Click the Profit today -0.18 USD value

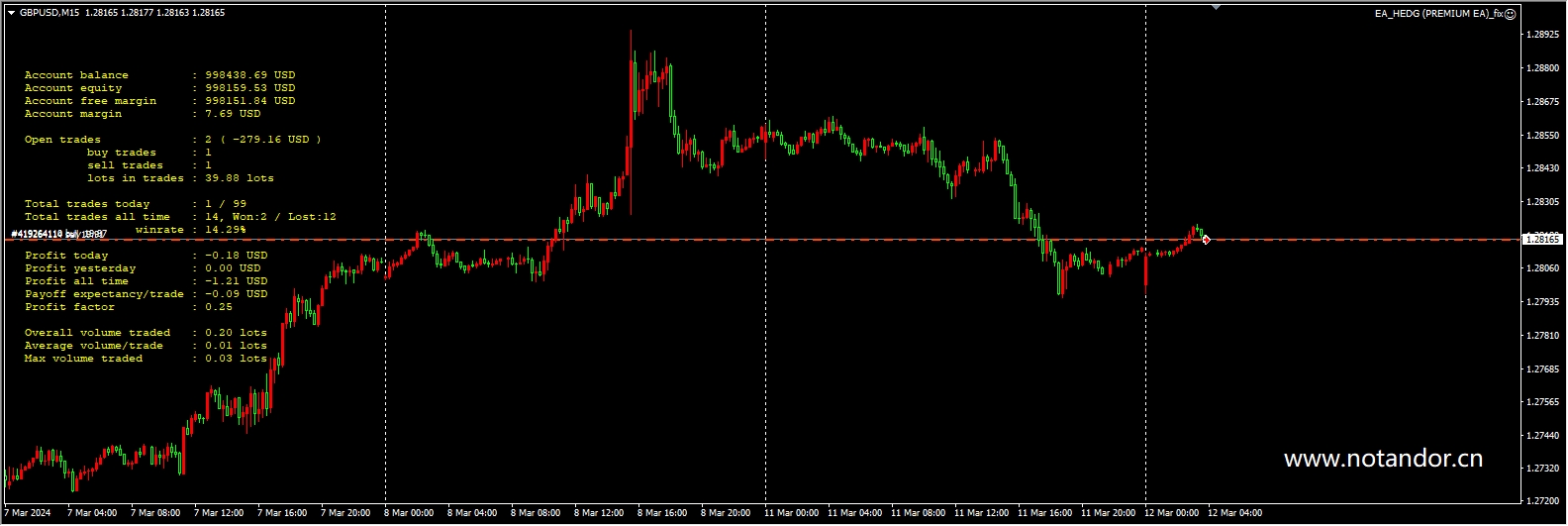tap(236, 256)
